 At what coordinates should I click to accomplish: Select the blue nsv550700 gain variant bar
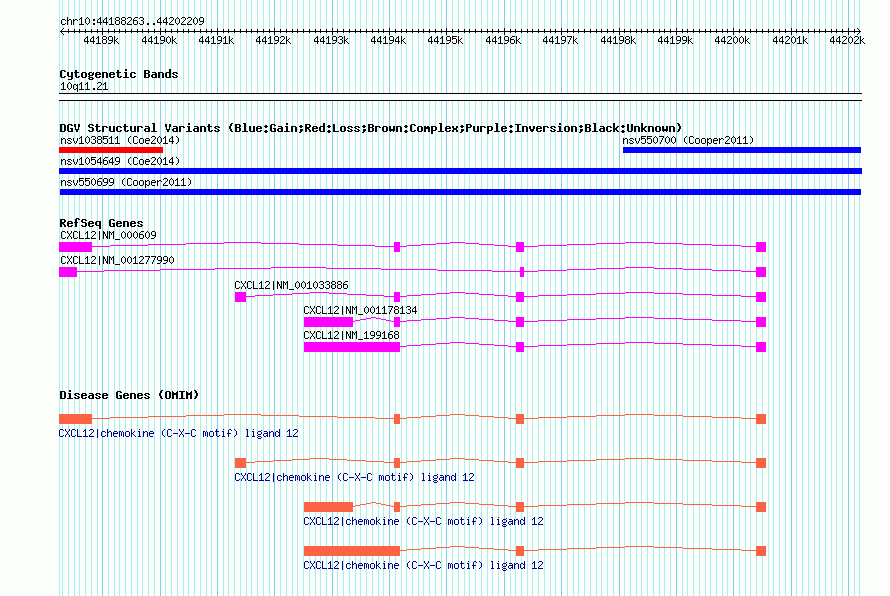coord(742,150)
